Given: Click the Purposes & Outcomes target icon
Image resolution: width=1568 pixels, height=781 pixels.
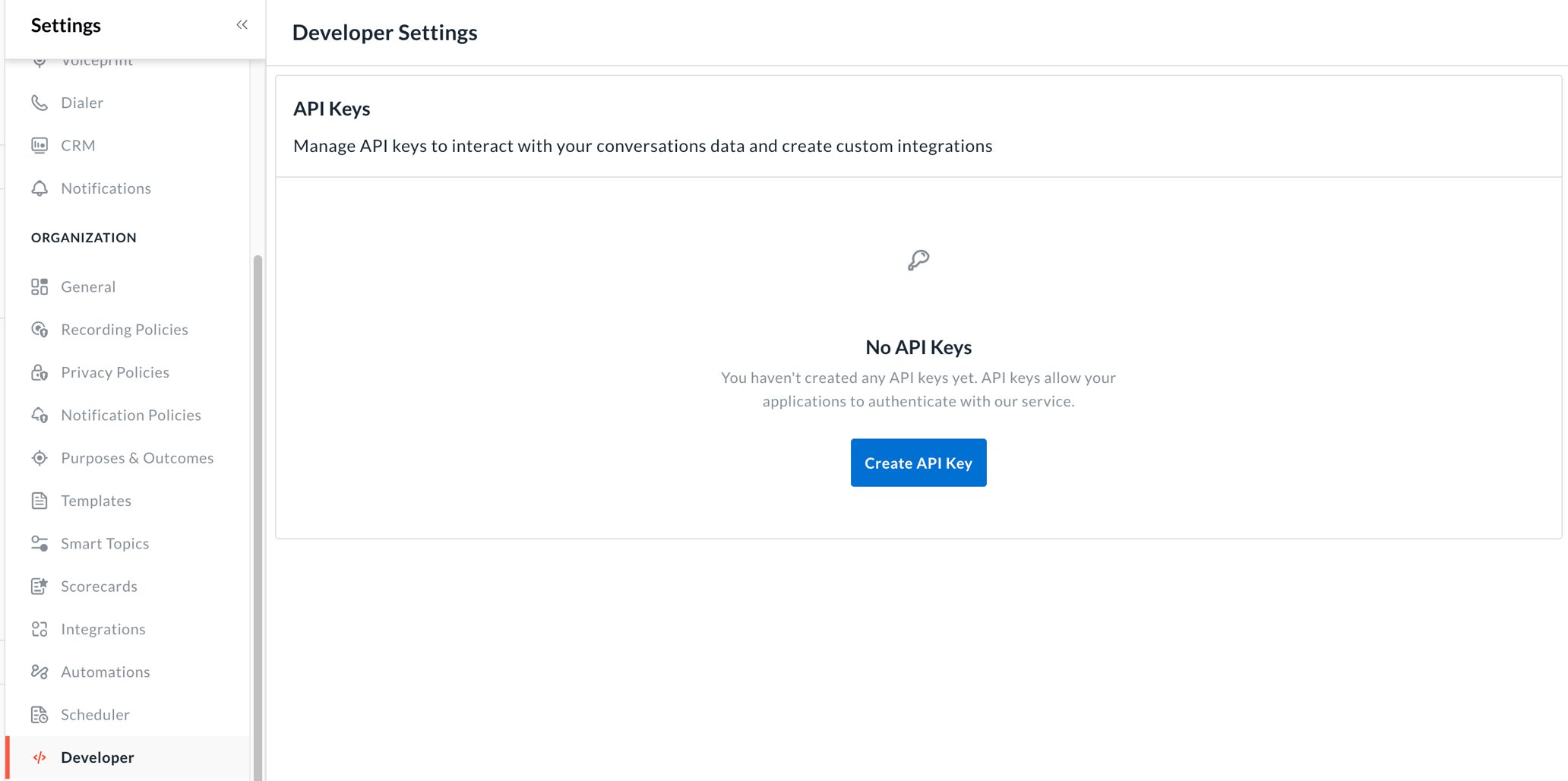Looking at the screenshot, I should coord(40,457).
